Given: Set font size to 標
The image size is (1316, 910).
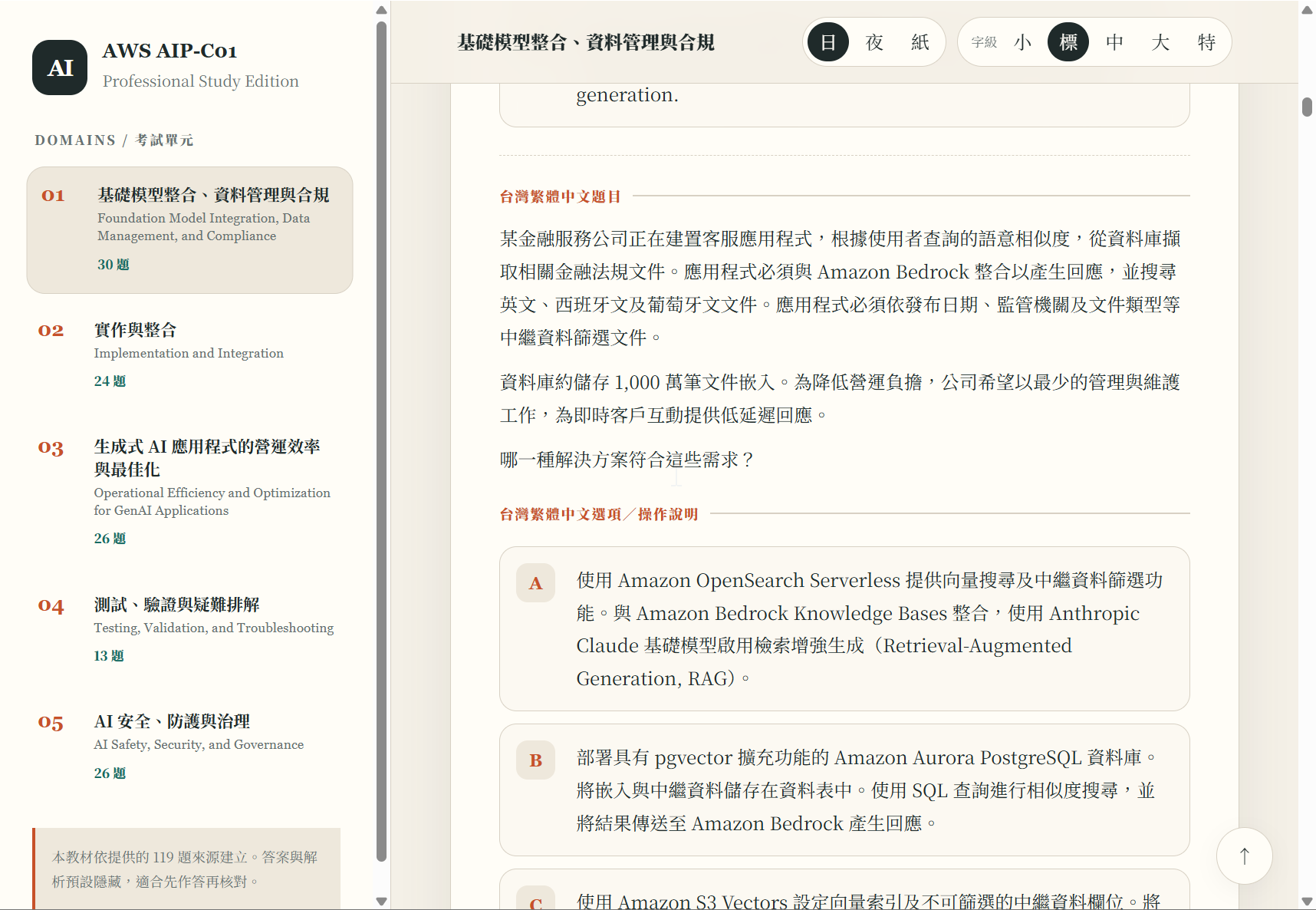Looking at the screenshot, I should (1068, 42).
